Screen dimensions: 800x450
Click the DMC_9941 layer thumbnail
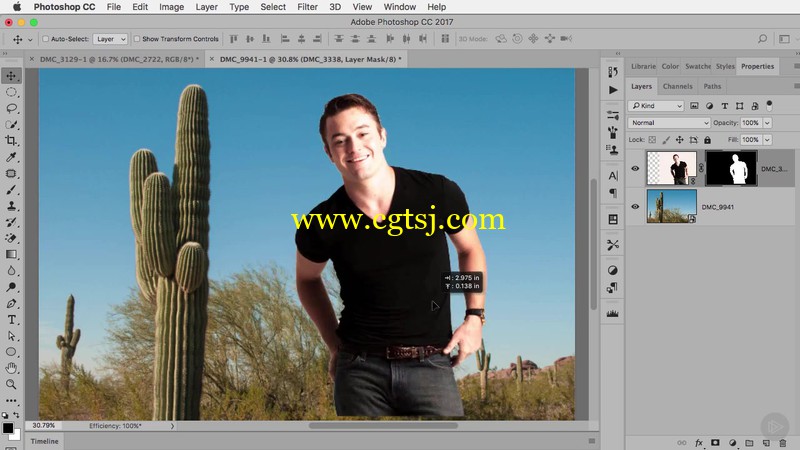coord(671,207)
